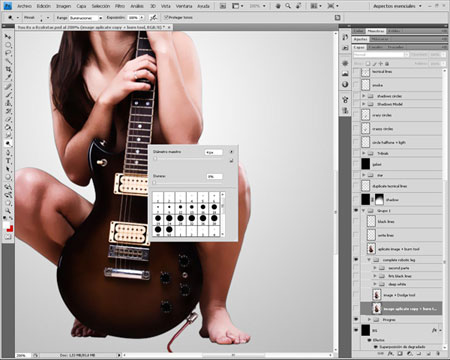This screenshot has width=450, height=360.
Task: Hide the BG layer
Action: pos(356,330)
